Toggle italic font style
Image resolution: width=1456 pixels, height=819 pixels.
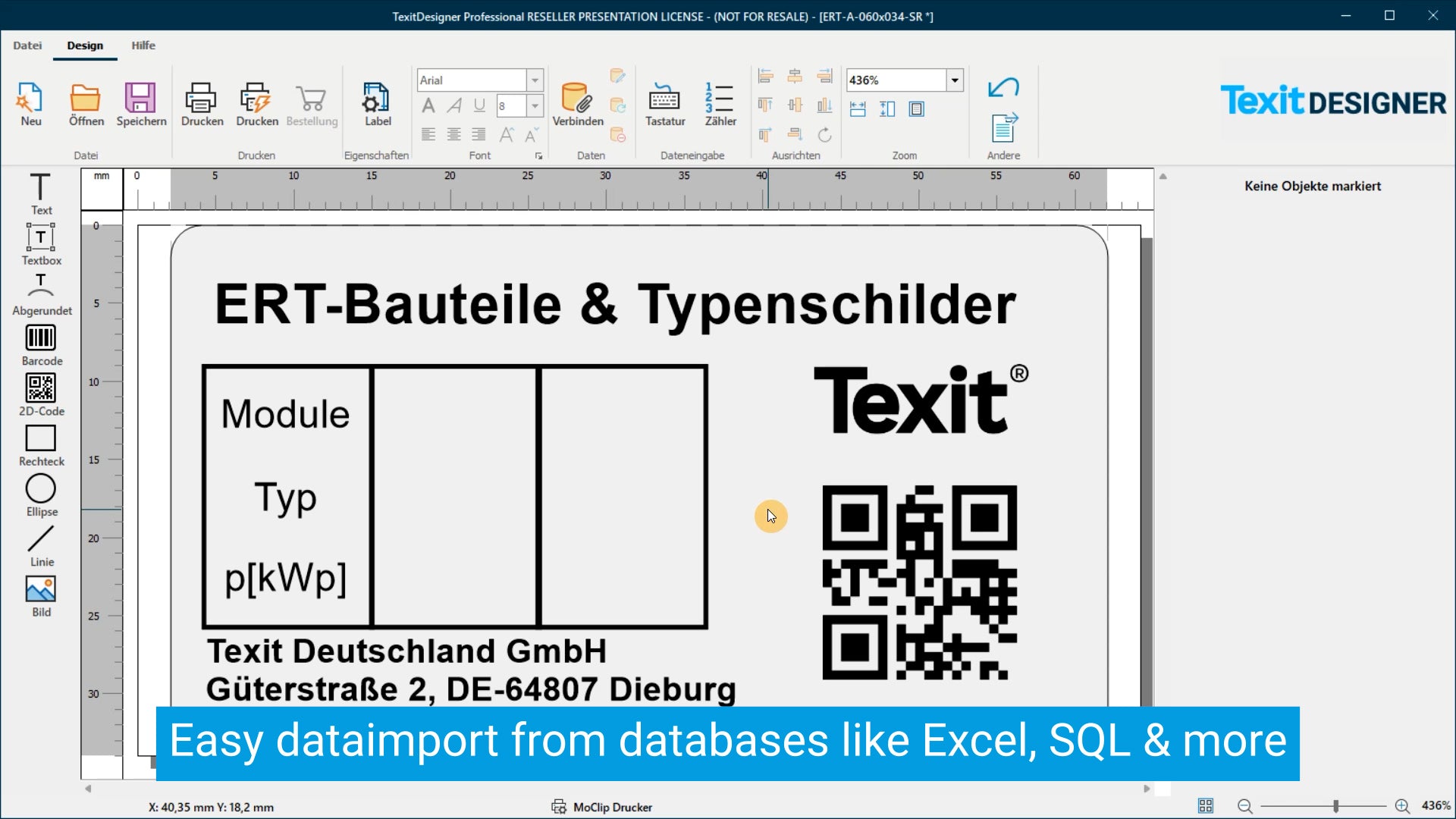coord(454,105)
